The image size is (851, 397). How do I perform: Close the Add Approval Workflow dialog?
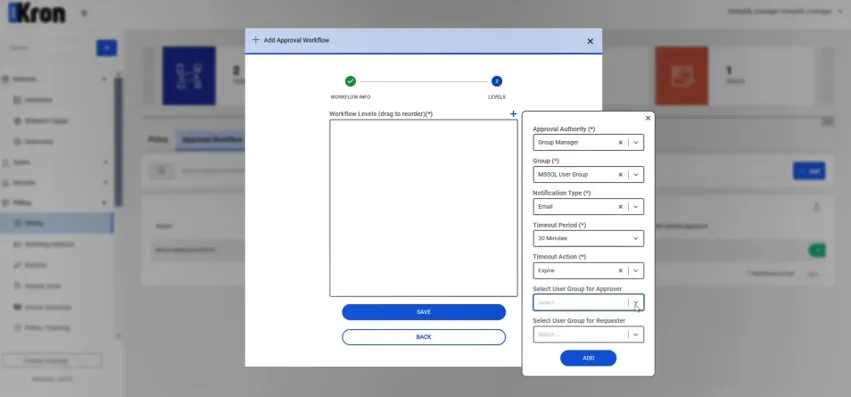click(590, 41)
